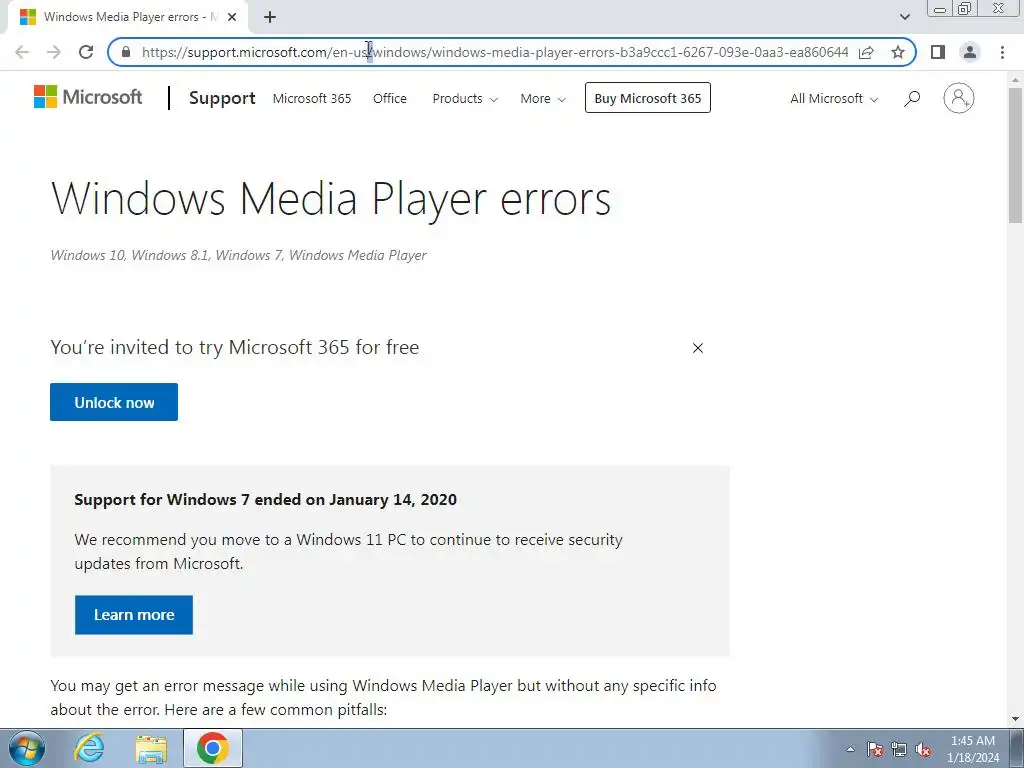Open tab search chevron in title bar

pos(904,17)
